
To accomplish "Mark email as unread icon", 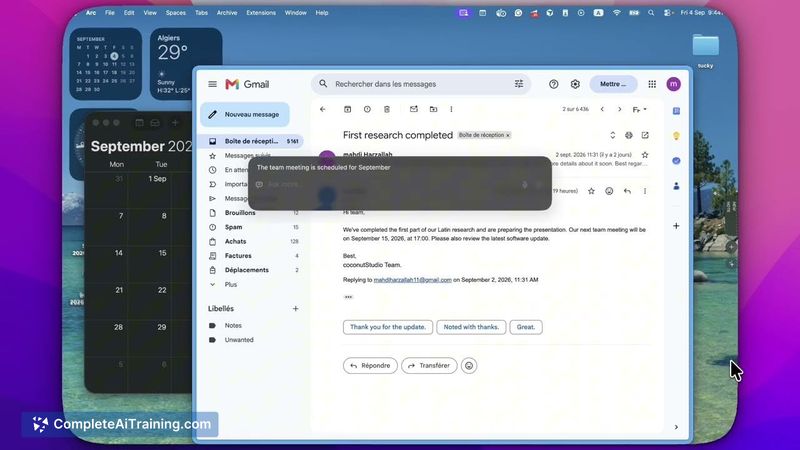I will click(414, 109).
